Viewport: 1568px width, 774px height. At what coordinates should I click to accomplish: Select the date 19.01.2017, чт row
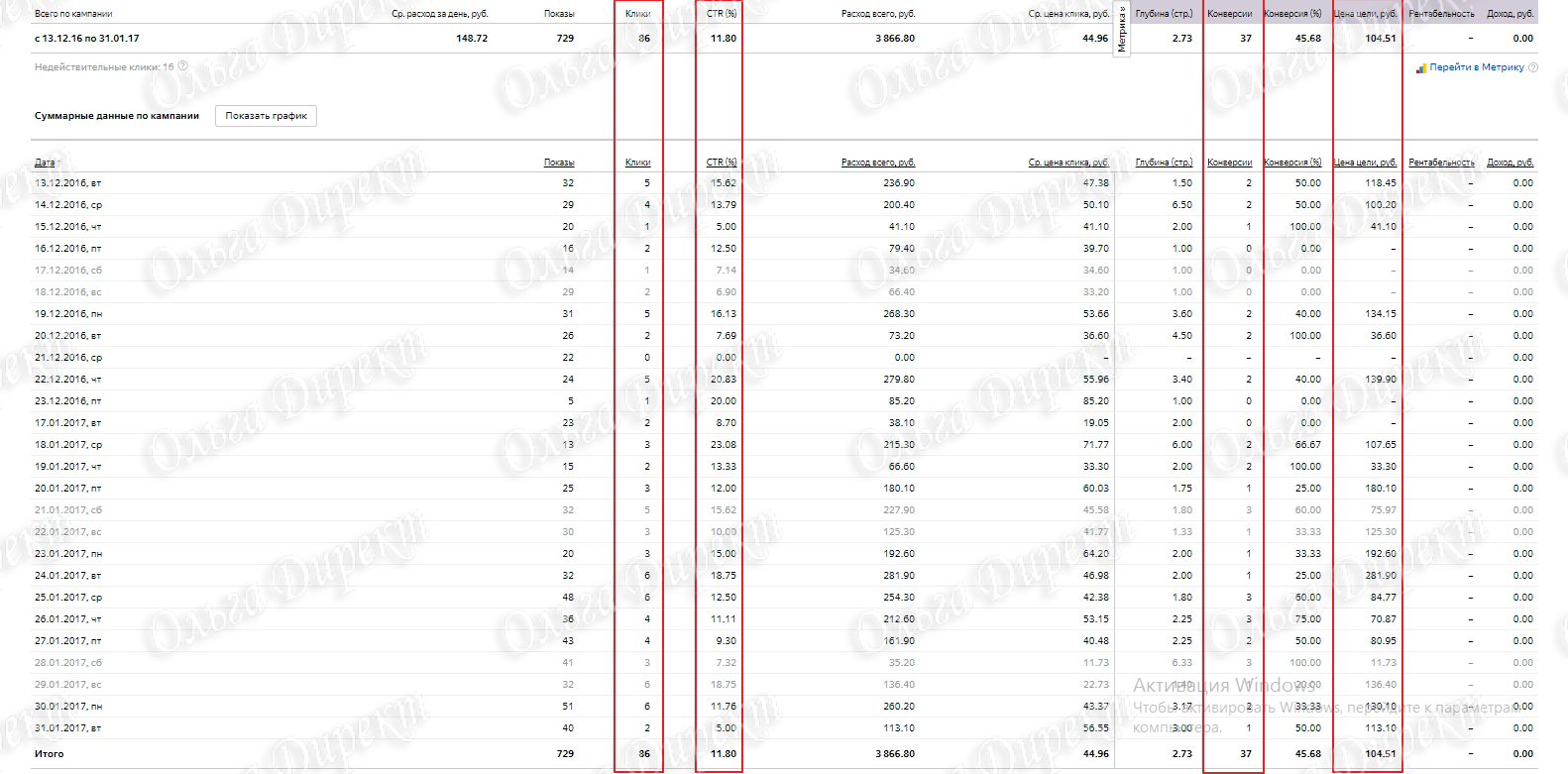tap(784, 467)
